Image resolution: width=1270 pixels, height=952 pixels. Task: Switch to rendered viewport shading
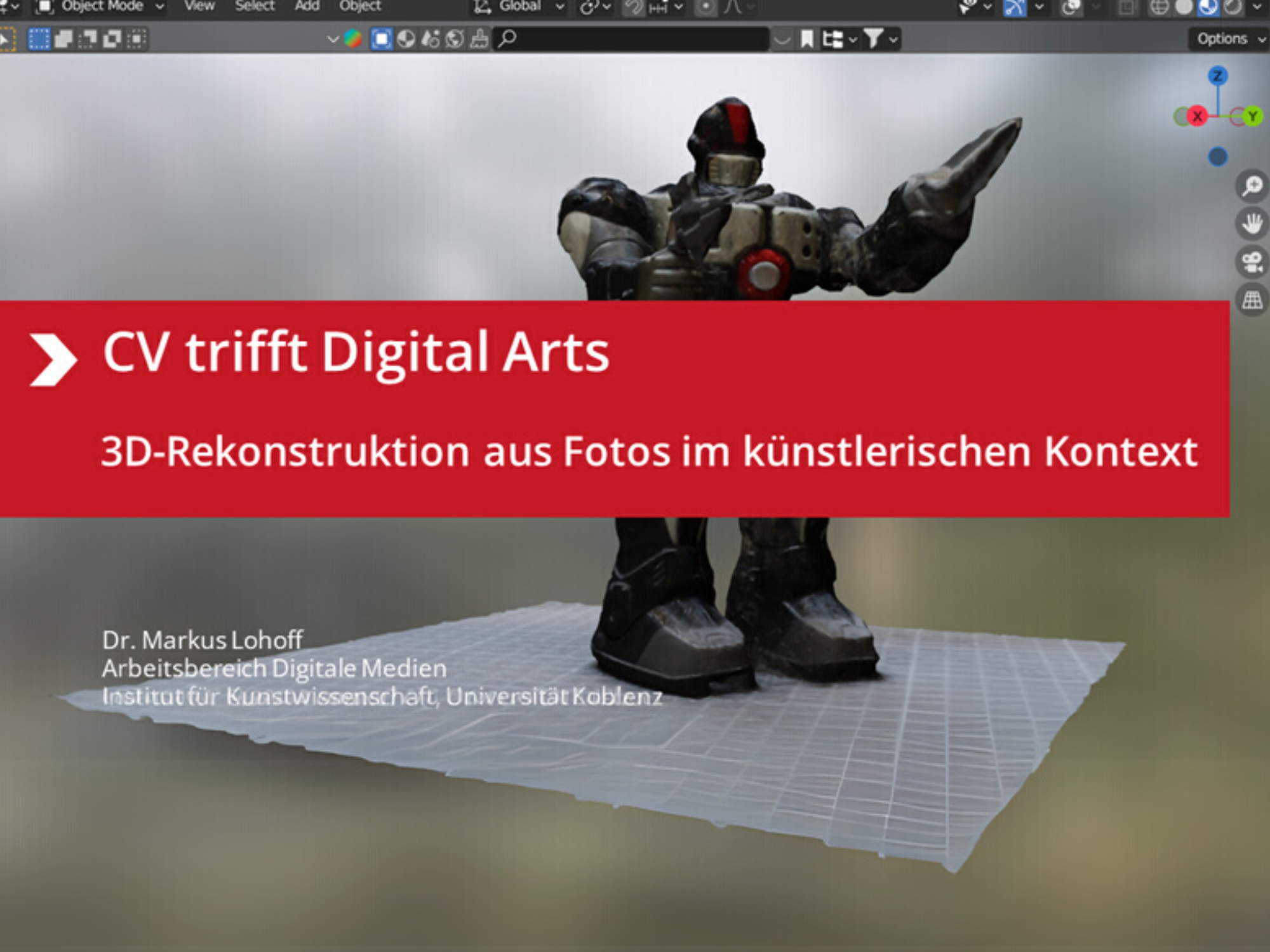(x=1232, y=8)
